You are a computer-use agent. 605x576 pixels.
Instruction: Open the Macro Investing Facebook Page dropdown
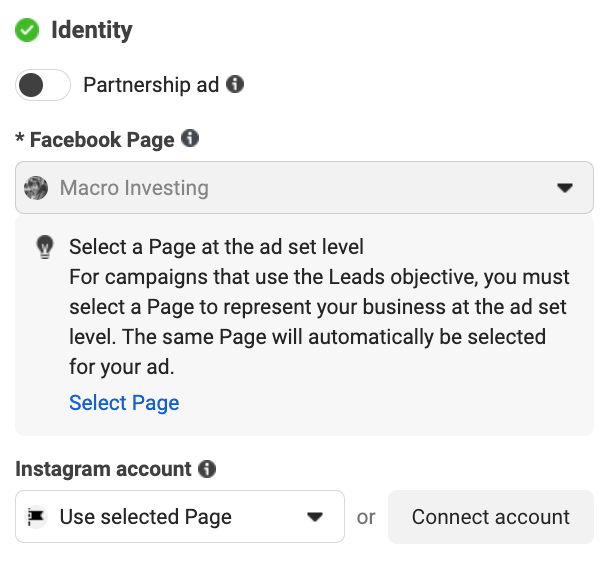pos(300,187)
